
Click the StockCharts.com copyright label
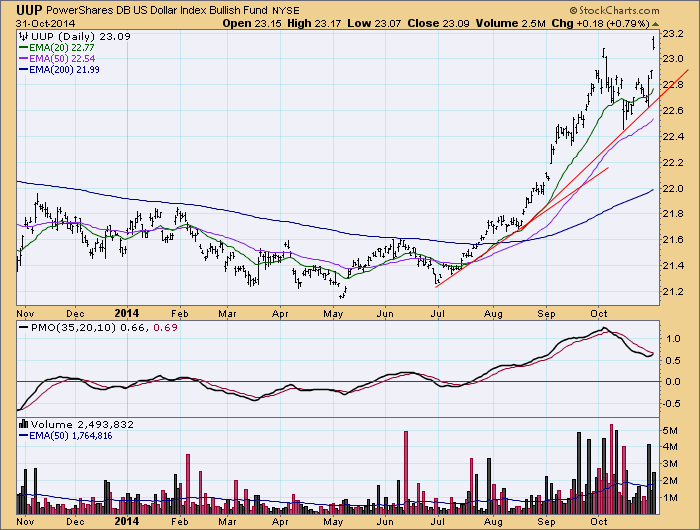[614, 10]
